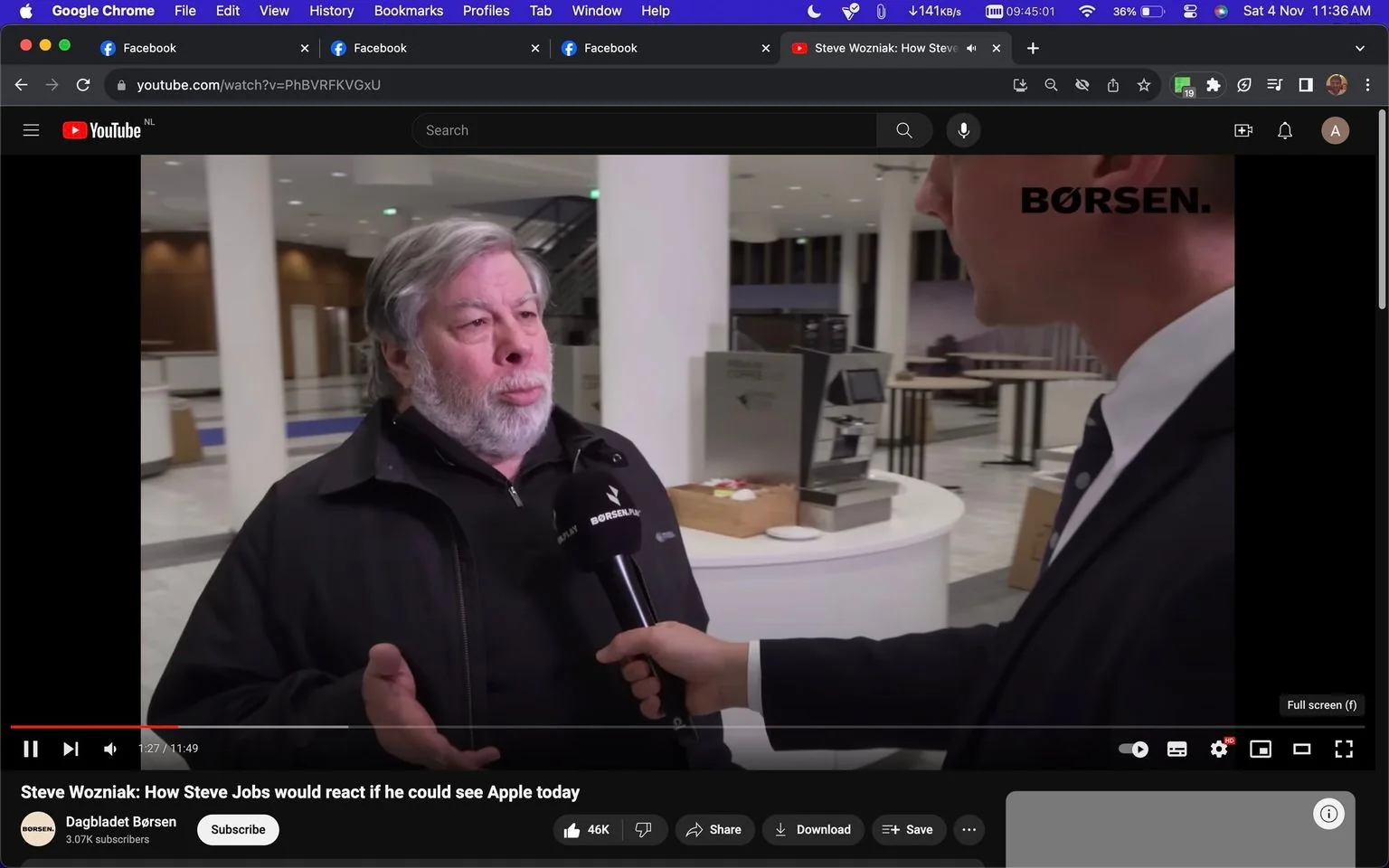This screenshot has width=1389, height=868.
Task: Click the Chrome address bar URL
Action: (259, 85)
